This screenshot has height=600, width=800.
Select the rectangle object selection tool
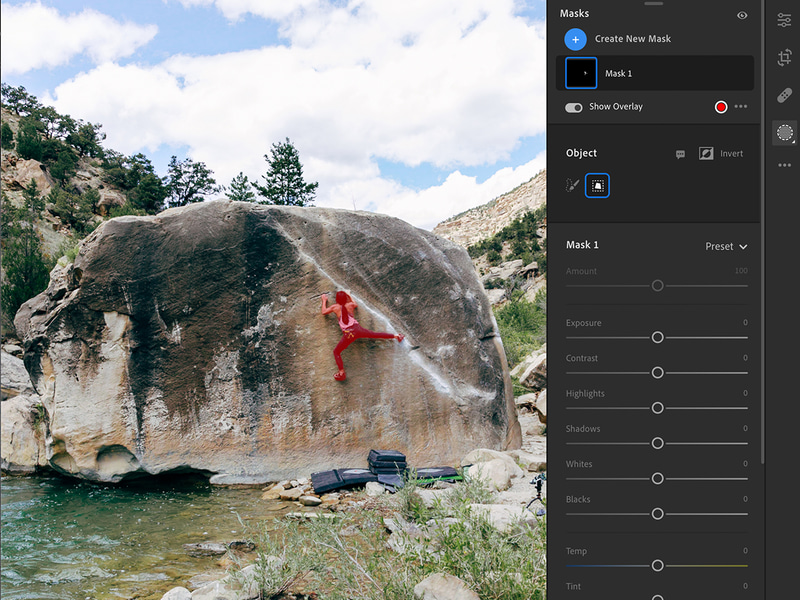tap(597, 185)
